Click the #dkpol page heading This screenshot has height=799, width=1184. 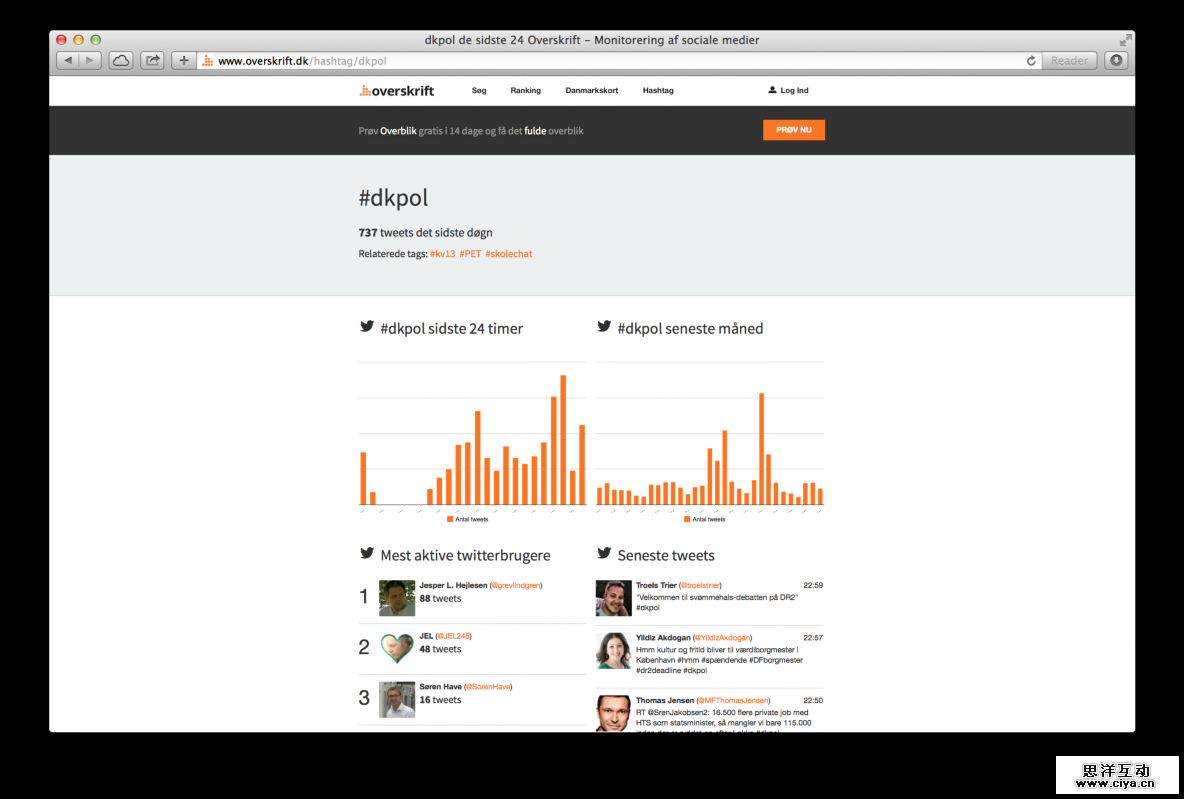[x=393, y=198]
